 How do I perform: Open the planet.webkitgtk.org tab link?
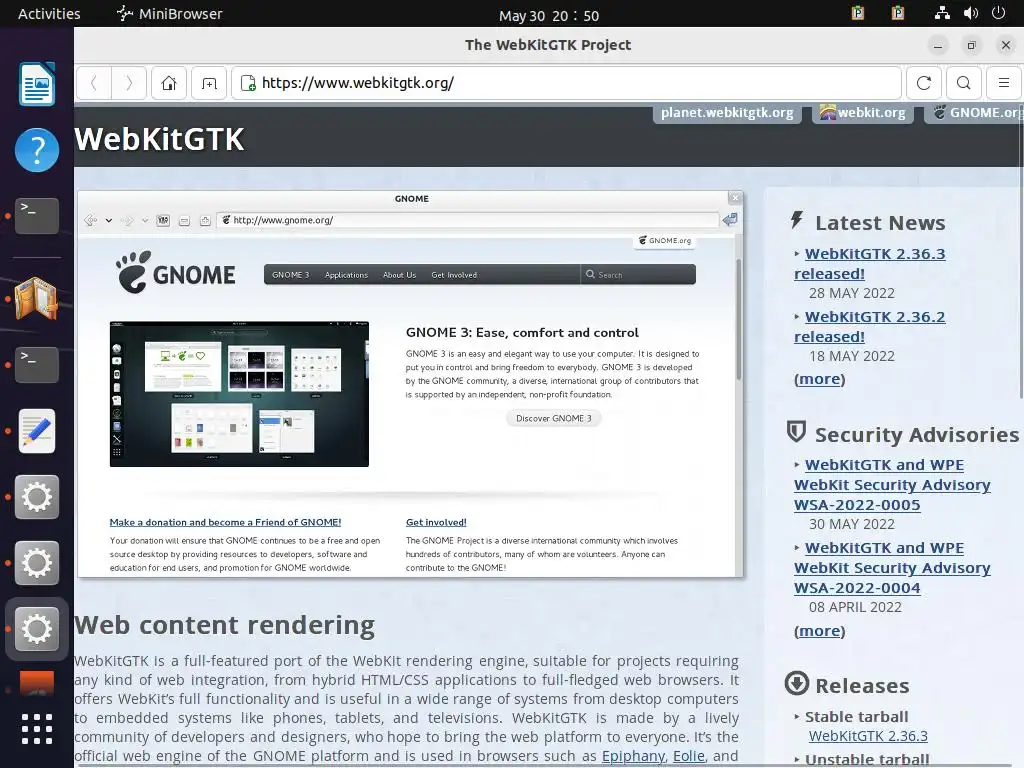pyautogui.click(x=727, y=112)
